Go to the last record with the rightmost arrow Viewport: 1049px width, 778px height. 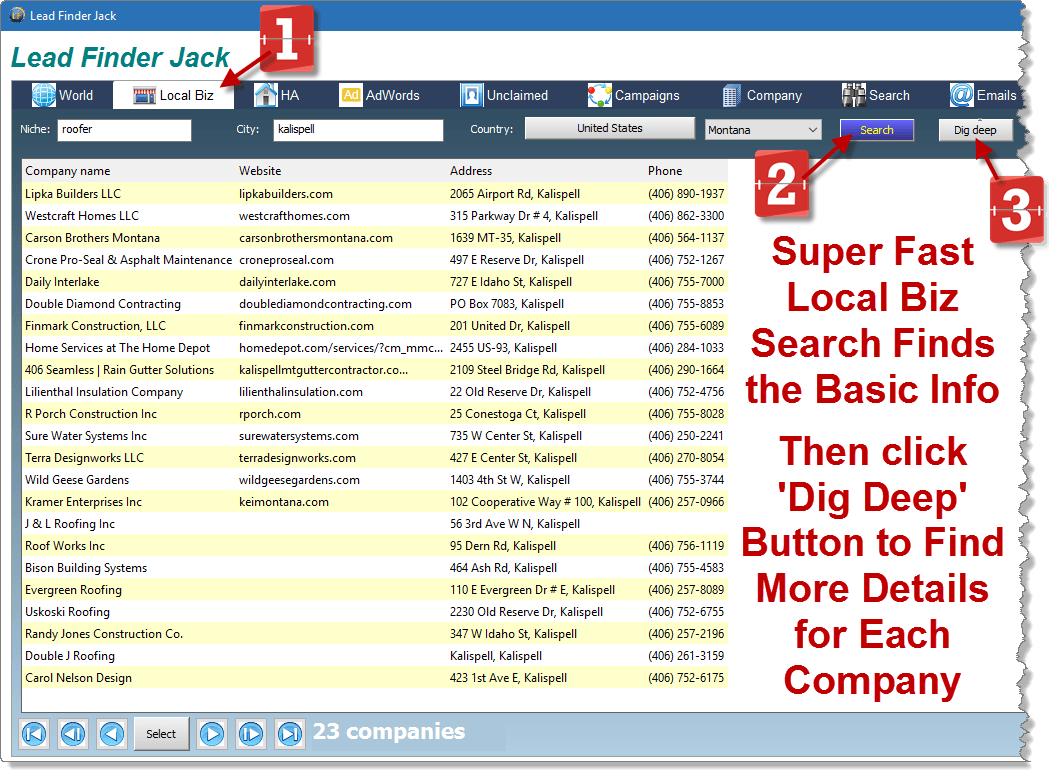pyautogui.click(x=290, y=734)
